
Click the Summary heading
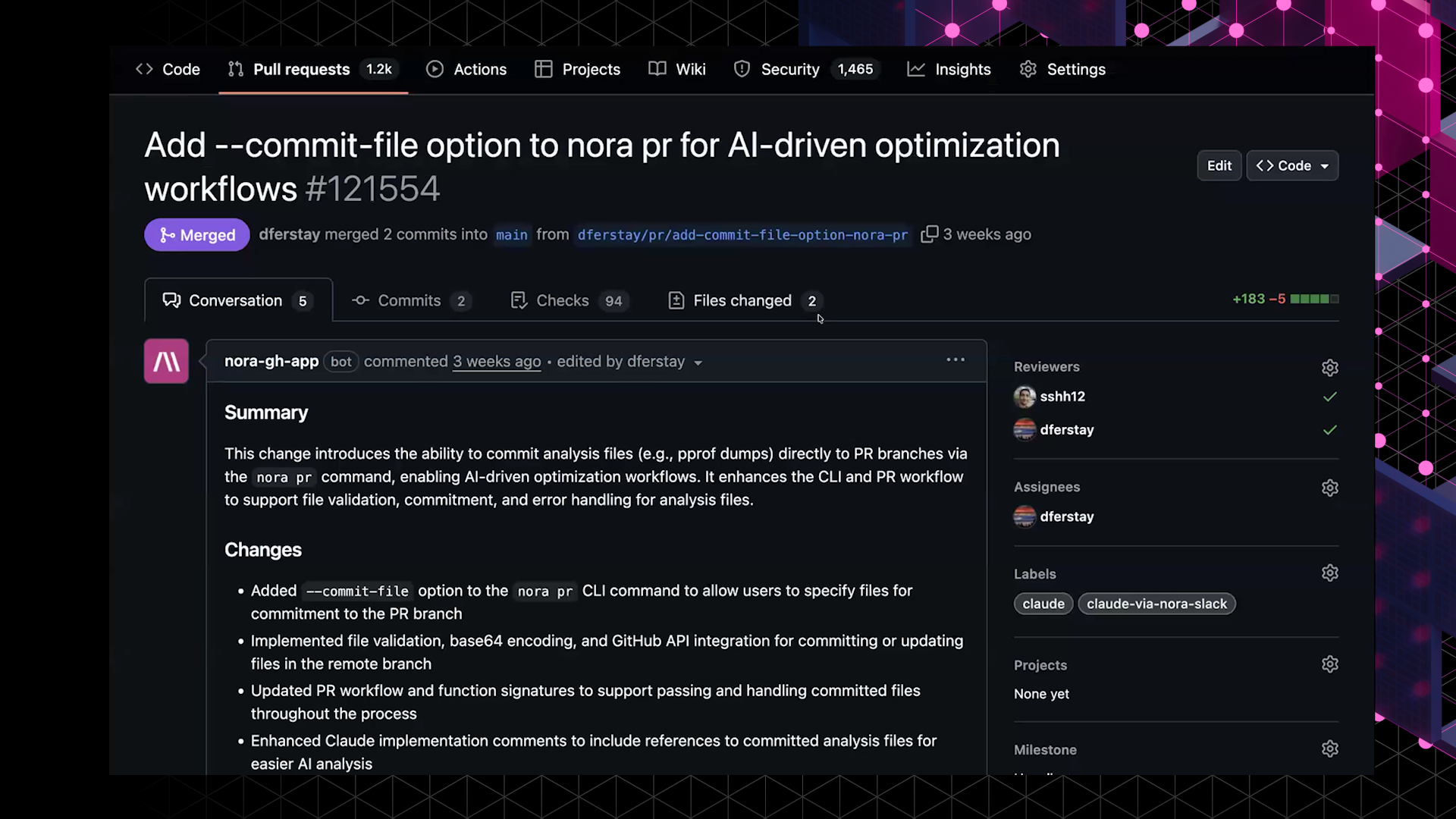(x=266, y=413)
